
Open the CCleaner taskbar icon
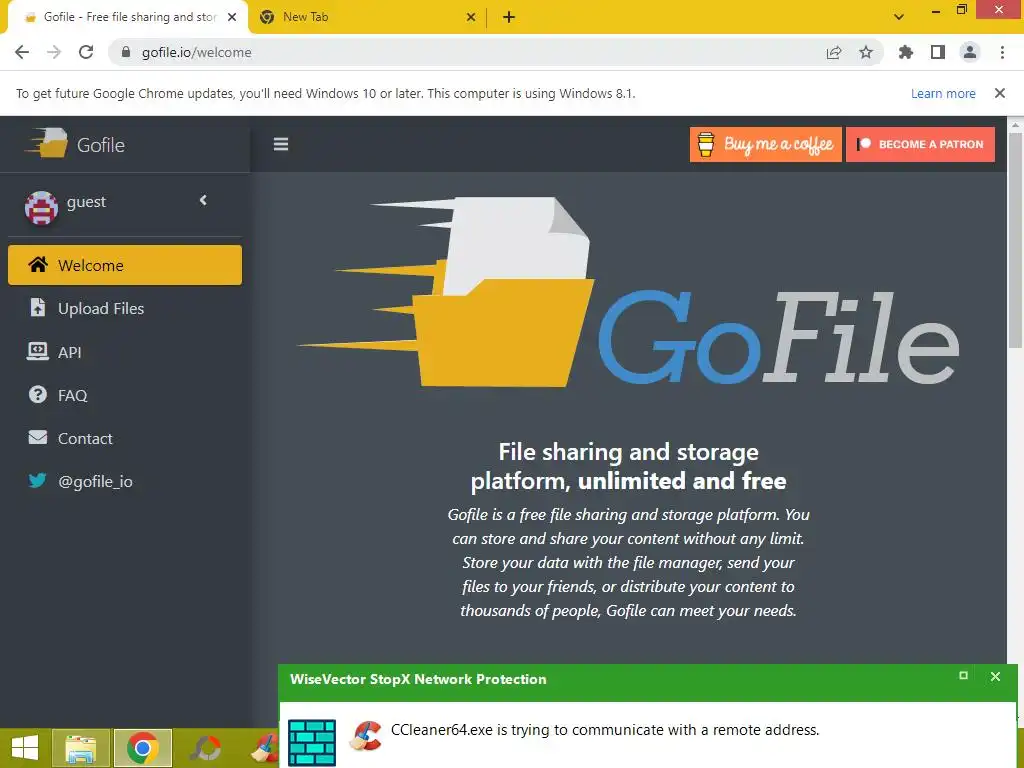264,749
